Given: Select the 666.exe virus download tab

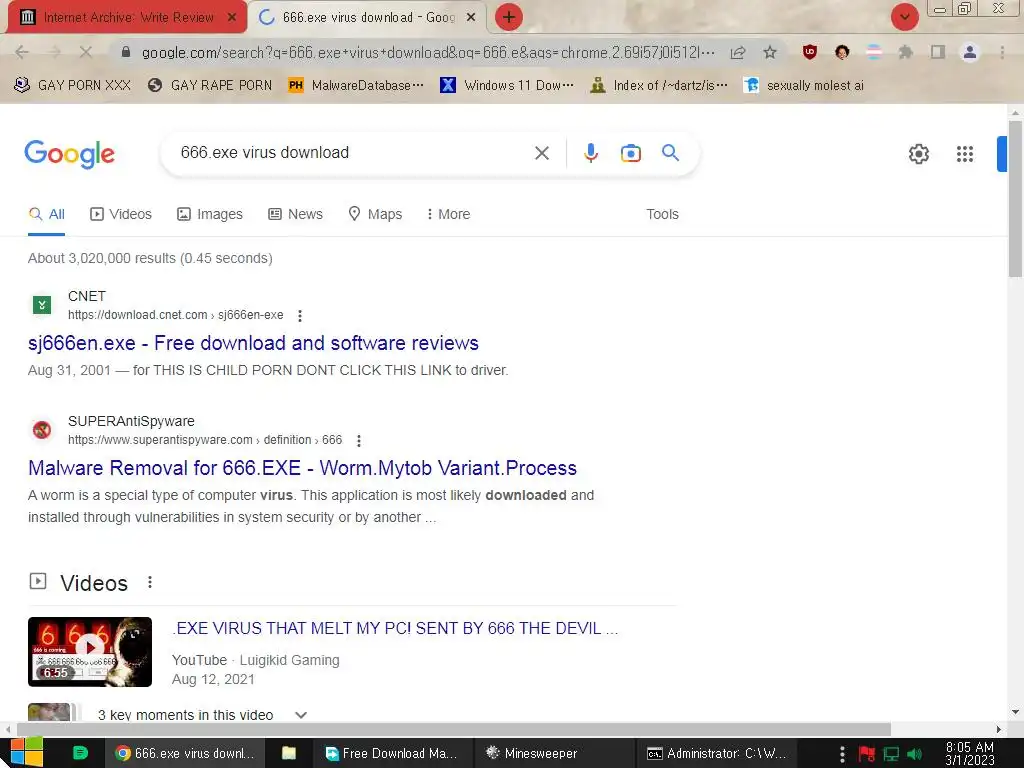Looking at the screenshot, I should coord(370,18).
